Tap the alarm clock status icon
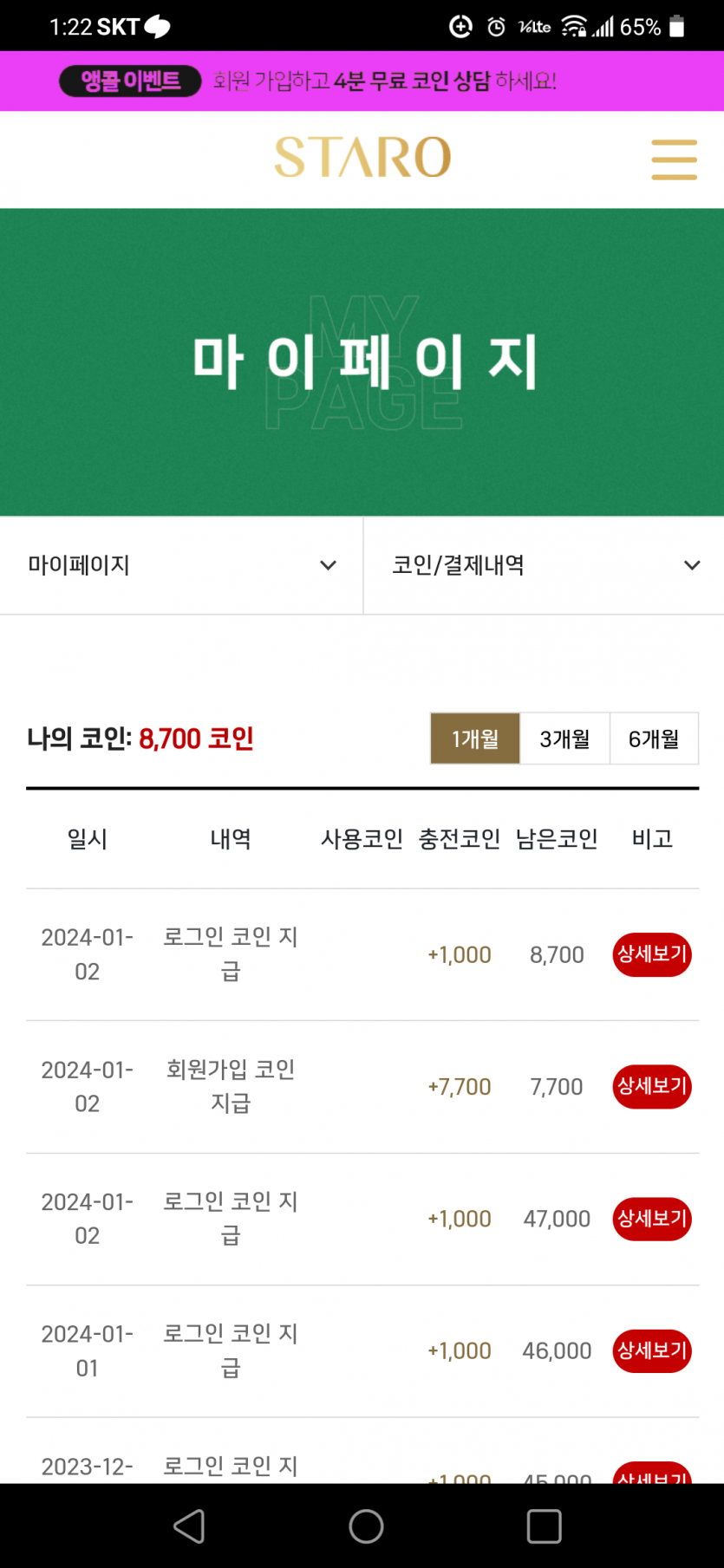The height and width of the screenshot is (1568, 724). pos(496,27)
